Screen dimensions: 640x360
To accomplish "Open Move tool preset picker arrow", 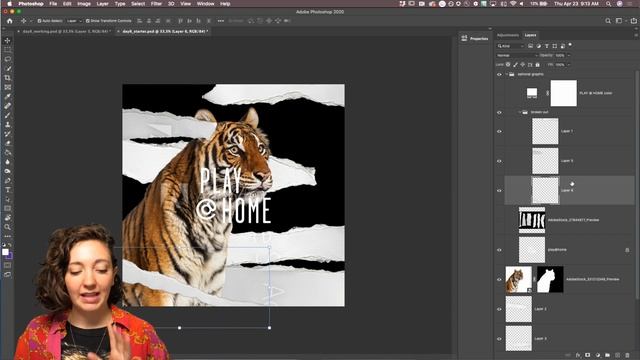I will 30,21.
